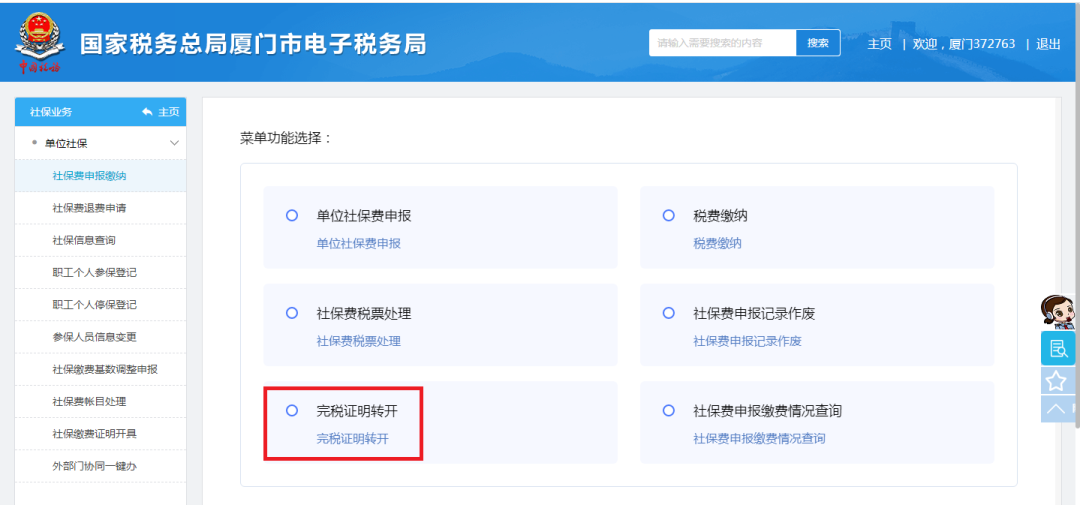Click the blue 单位社保费申报 sub-link
This screenshot has width=1080, height=505.
(358, 244)
